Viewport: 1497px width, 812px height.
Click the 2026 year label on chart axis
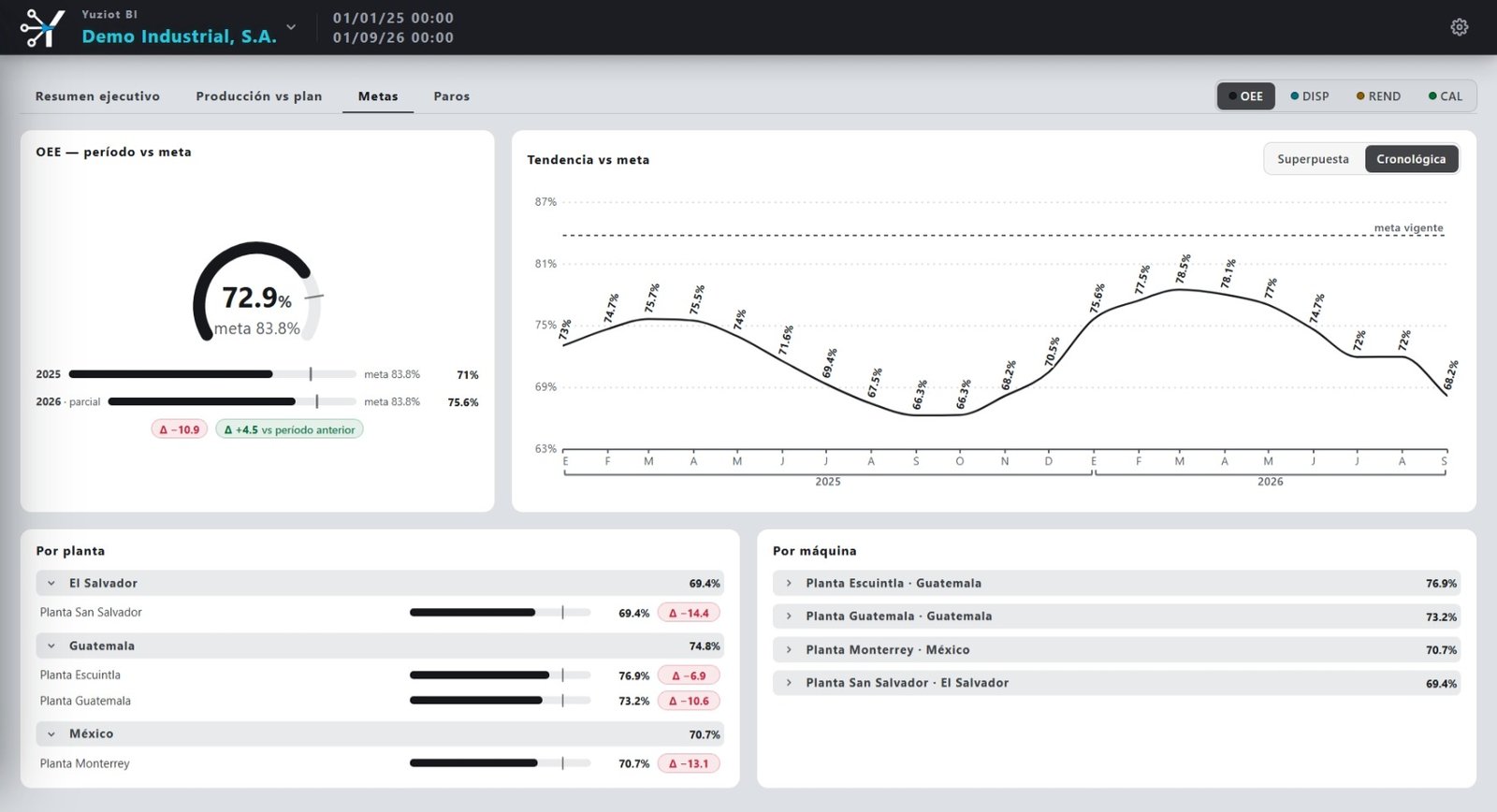pyautogui.click(x=1270, y=482)
